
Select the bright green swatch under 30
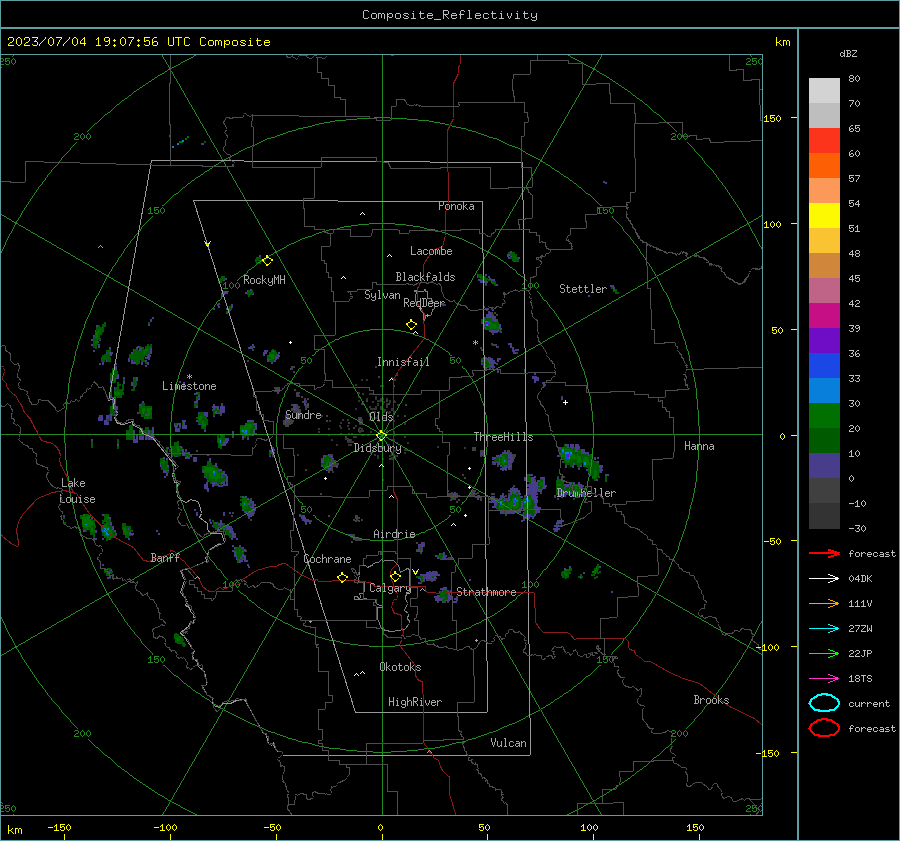[x=824, y=416]
